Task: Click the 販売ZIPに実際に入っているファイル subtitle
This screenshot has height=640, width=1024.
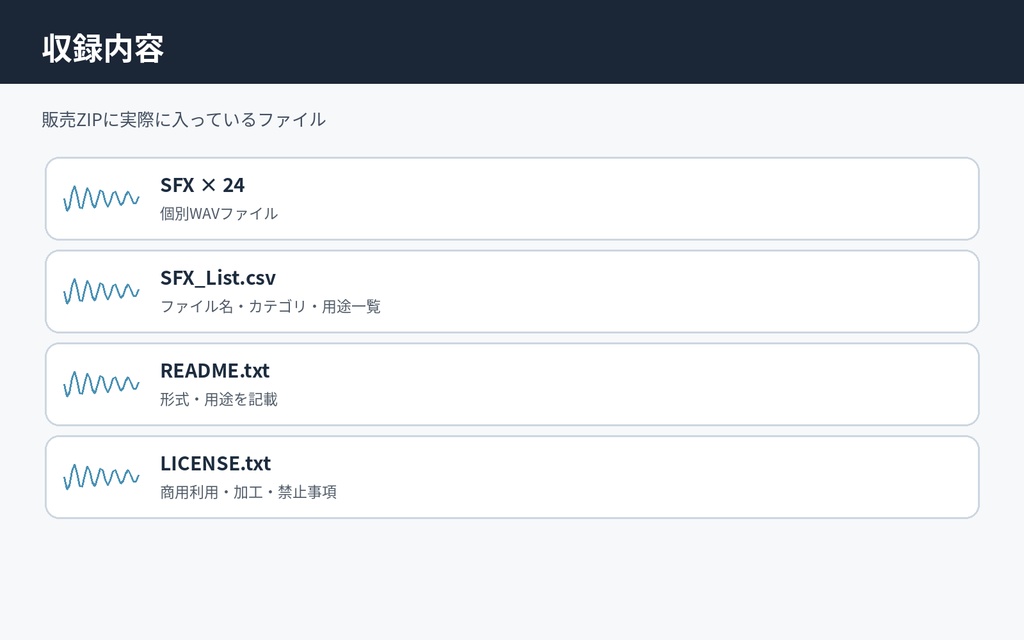Action: pyautogui.click(x=184, y=120)
